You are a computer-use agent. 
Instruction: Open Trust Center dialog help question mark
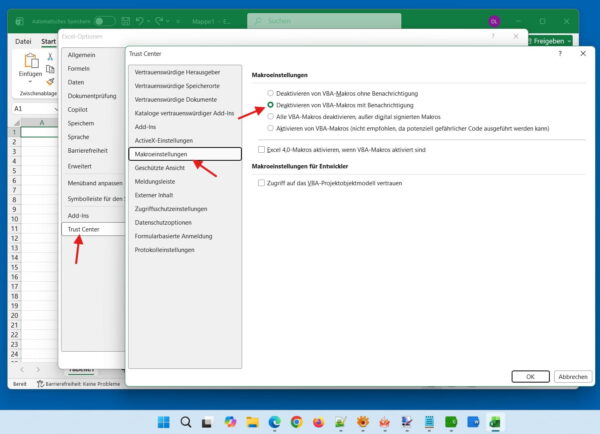560,54
